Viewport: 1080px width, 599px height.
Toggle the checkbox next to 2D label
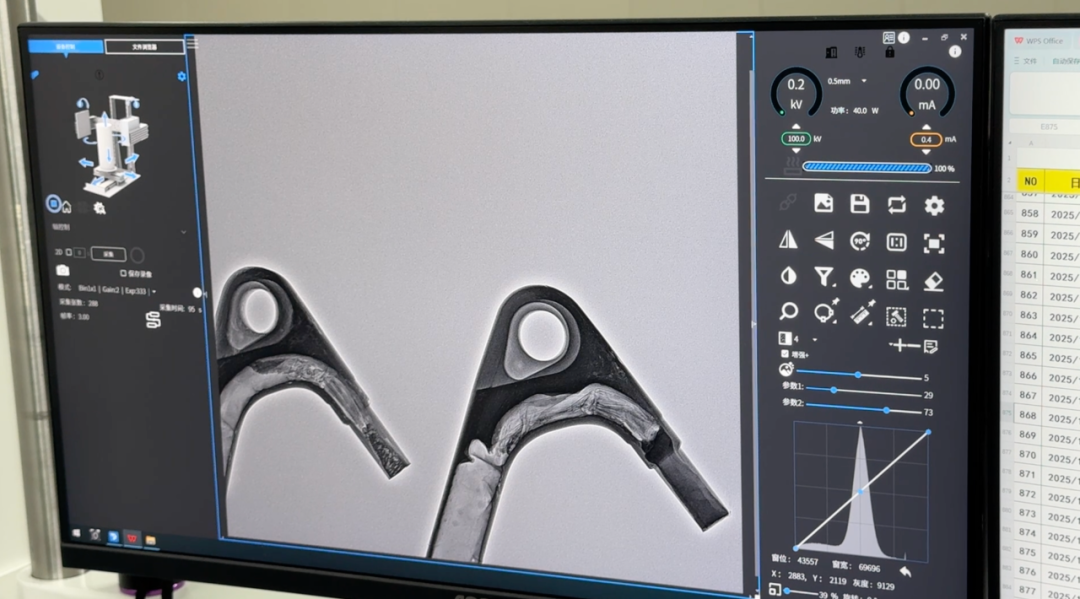[68, 253]
